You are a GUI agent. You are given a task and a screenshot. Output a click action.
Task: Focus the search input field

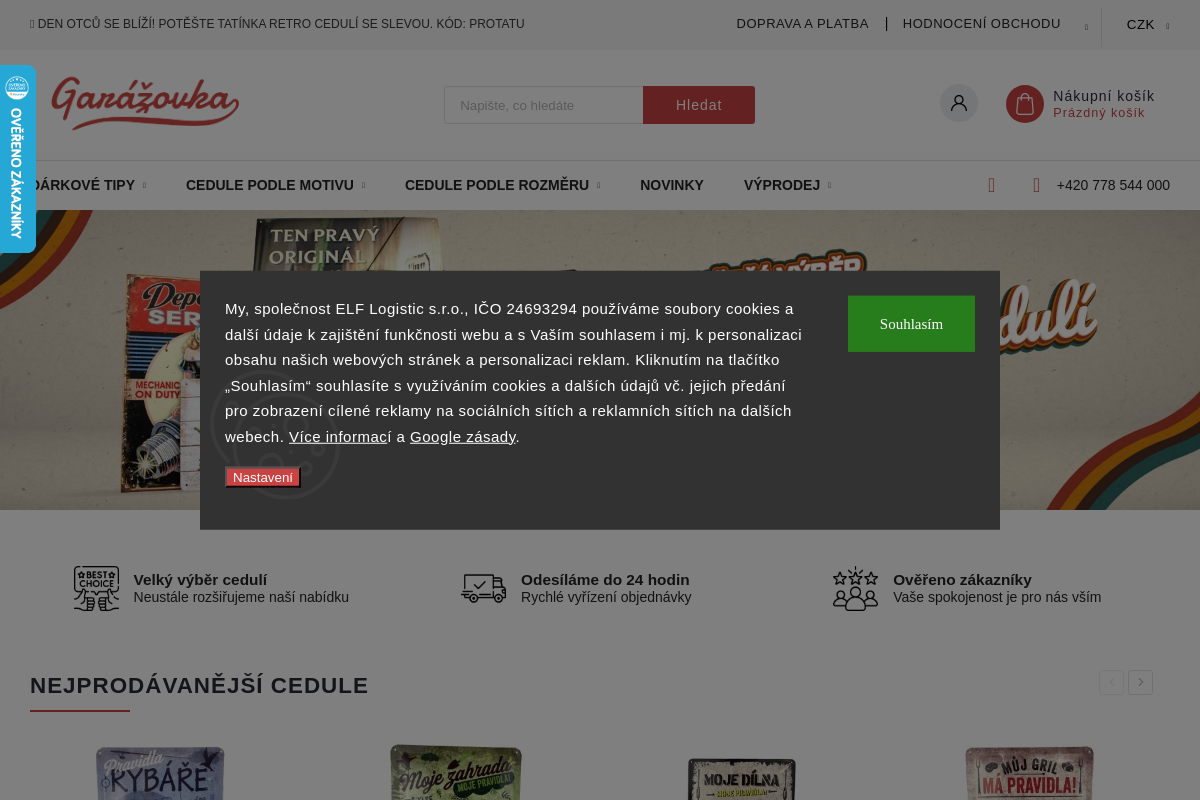point(544,105)
